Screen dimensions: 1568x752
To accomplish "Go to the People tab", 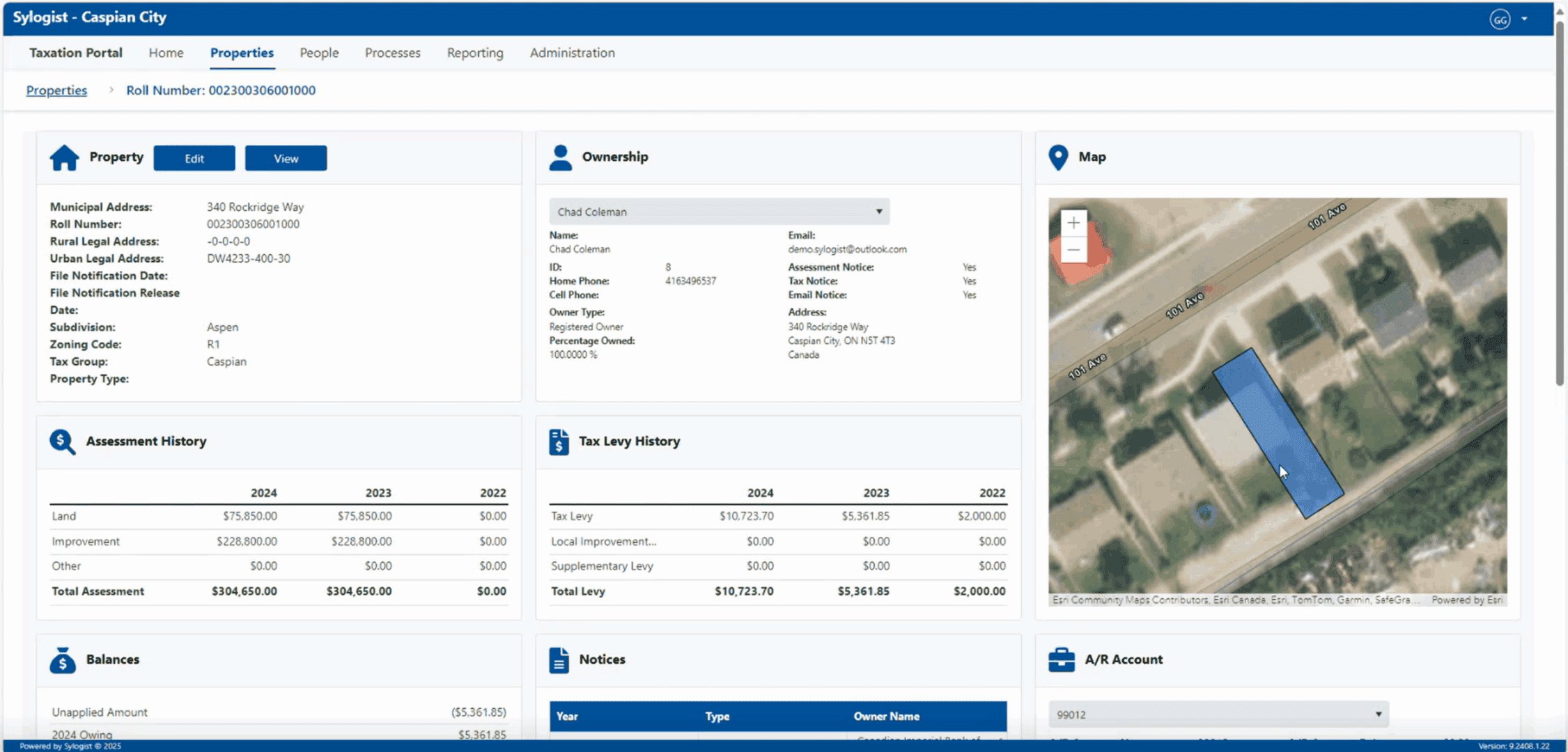I will pos(319,53).
